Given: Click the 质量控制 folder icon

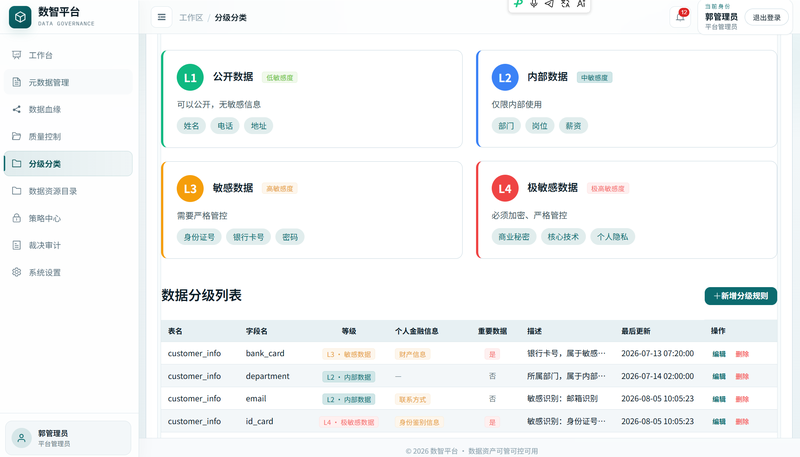Looking at the screenshot, I should [16, 136].
